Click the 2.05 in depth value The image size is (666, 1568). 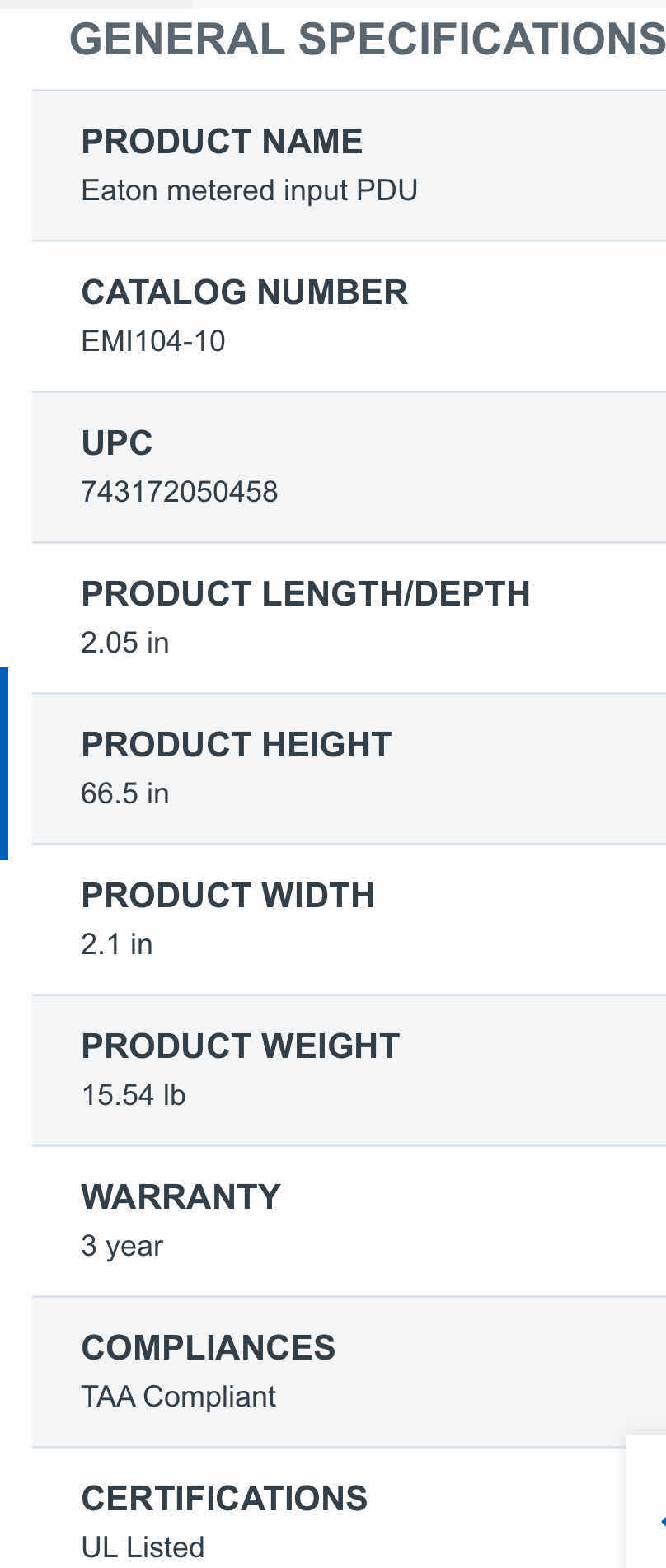click(x=124, y=643)
